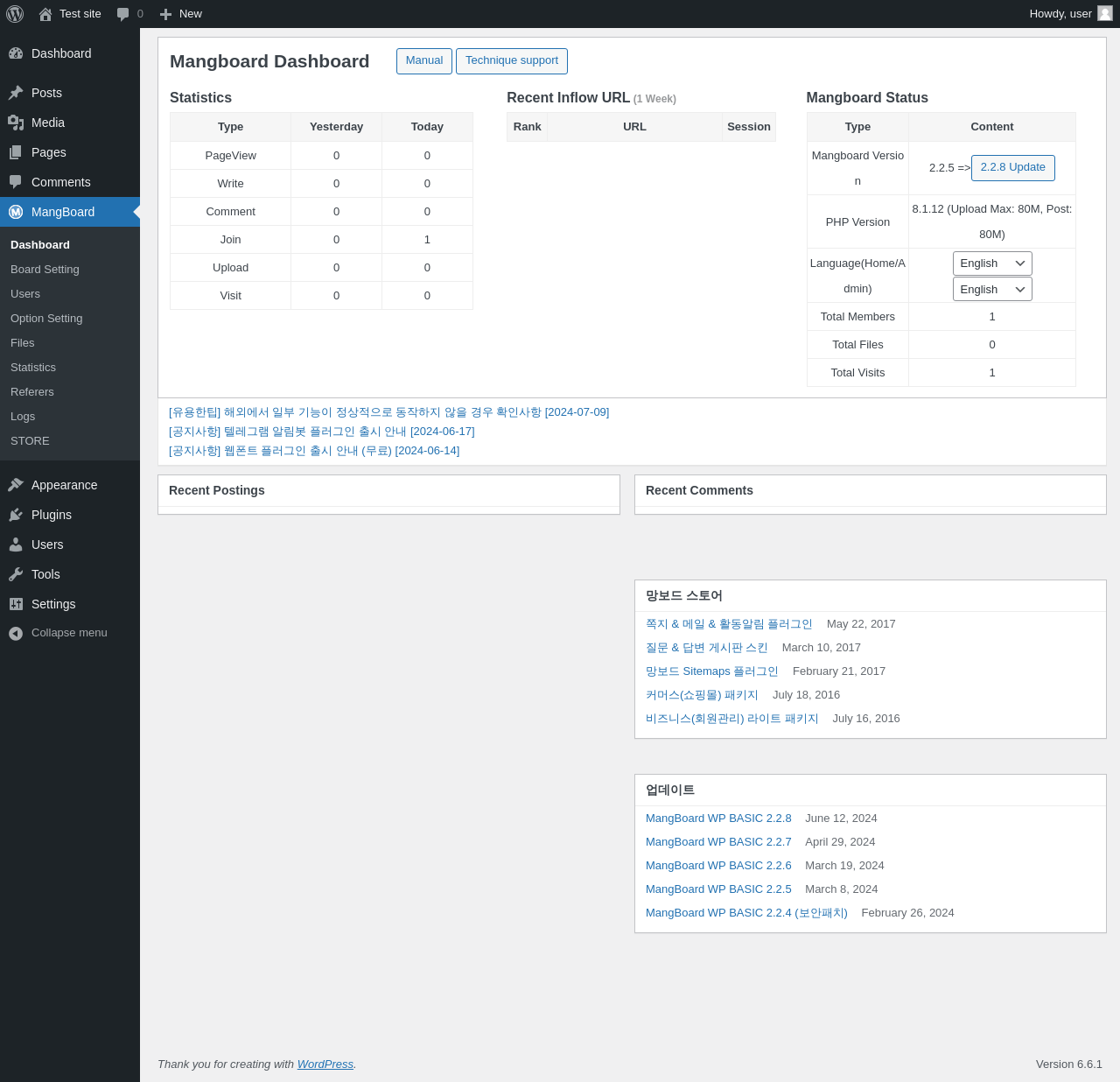
Task: Click the Tools wrench icon
Action: (x=16, y=574)
